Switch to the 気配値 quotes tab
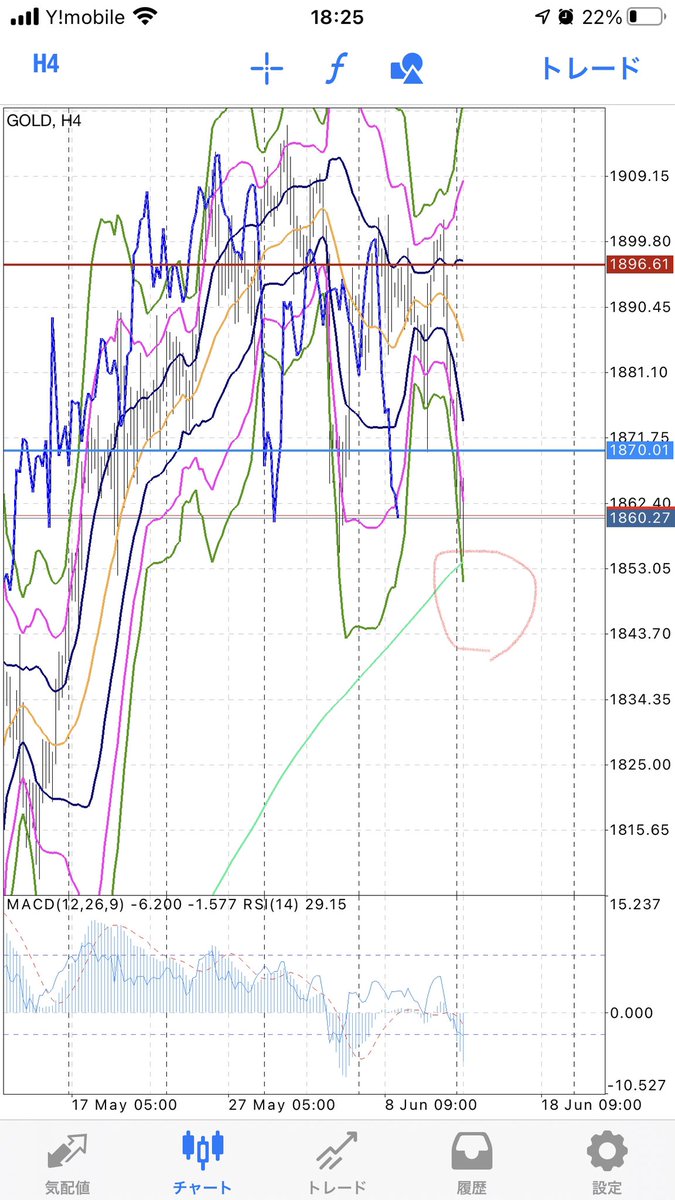This screenshot has width=675, height=1200. 66,1162
